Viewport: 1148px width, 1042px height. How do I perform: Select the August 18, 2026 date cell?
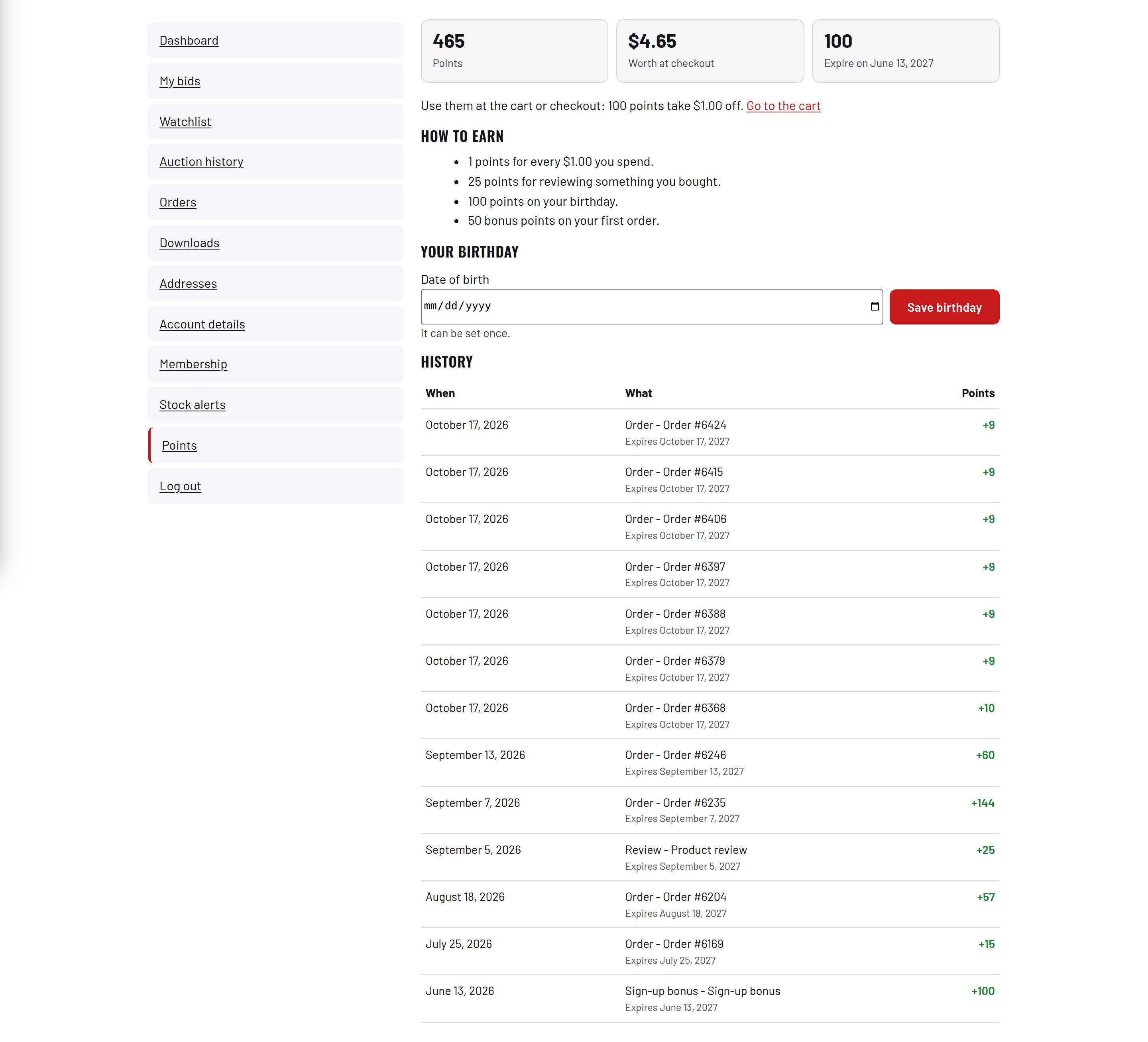pyautogui.click(x=465, y=897)
